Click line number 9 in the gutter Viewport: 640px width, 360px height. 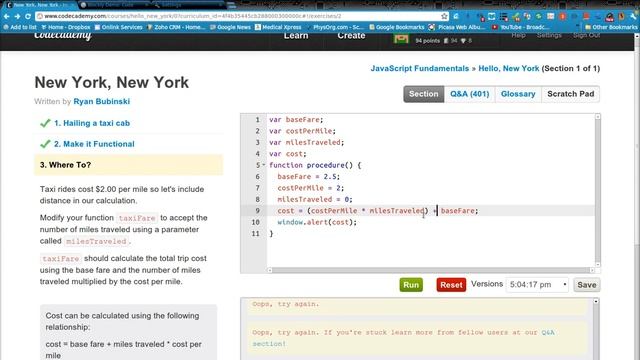(x=257, y=211)
